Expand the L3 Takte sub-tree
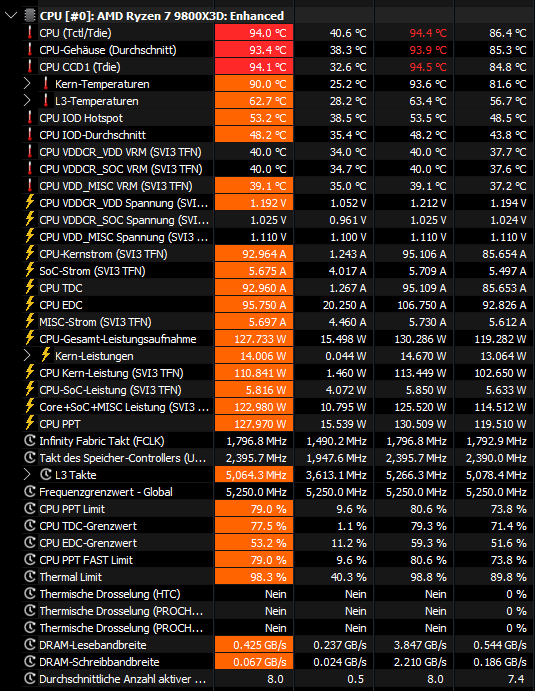The width and height of the screenshot is (535, 691). tap(27, 475)
